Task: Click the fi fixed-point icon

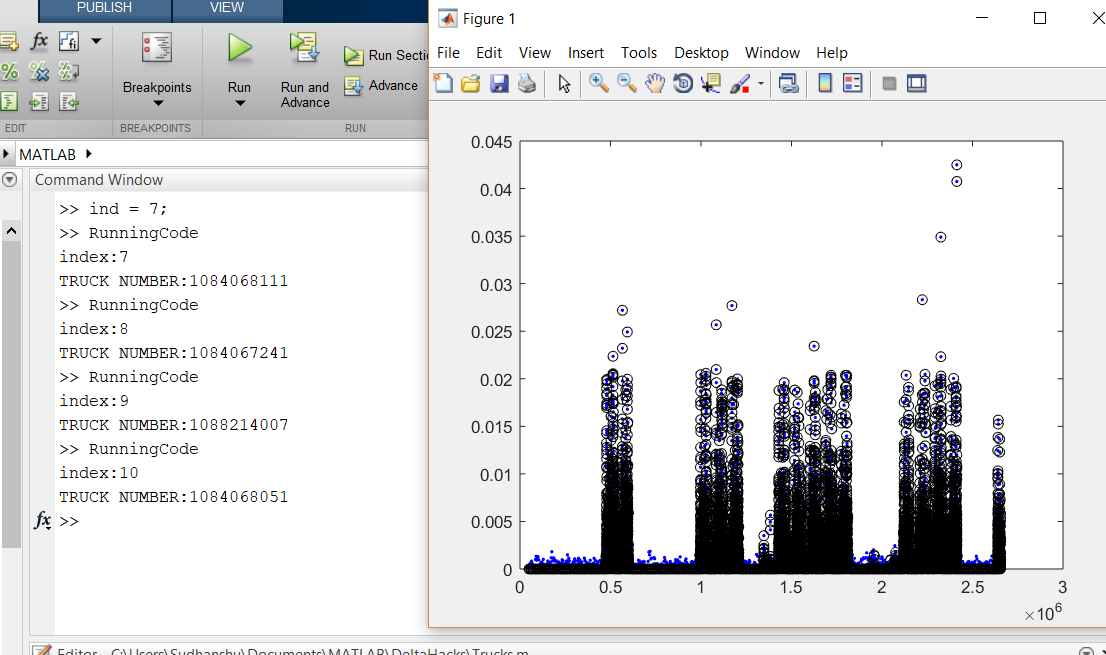Action: pos(69,42)
